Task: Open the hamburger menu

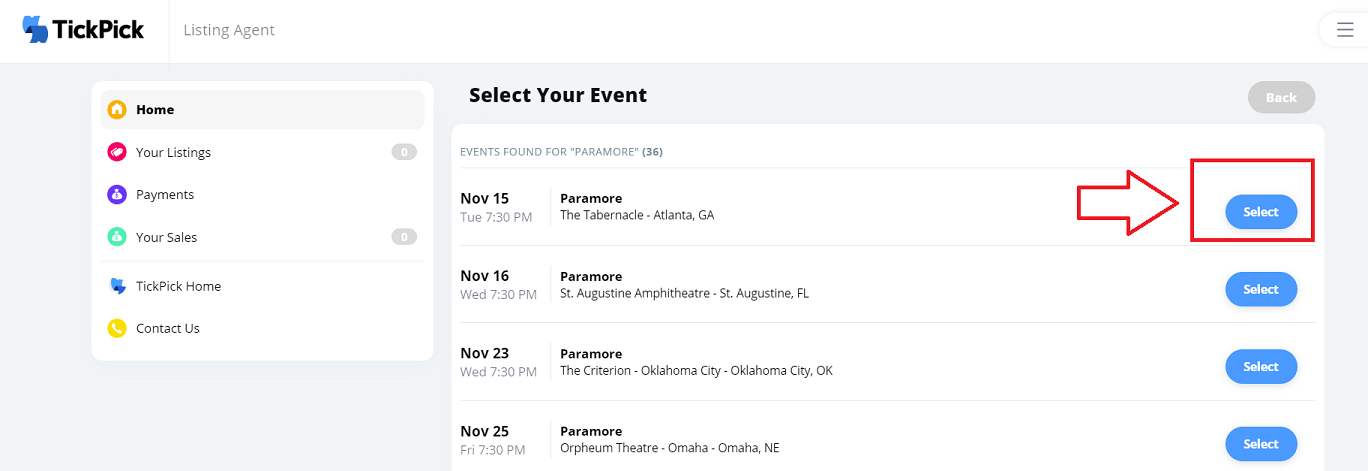Action: (1344, 30)
